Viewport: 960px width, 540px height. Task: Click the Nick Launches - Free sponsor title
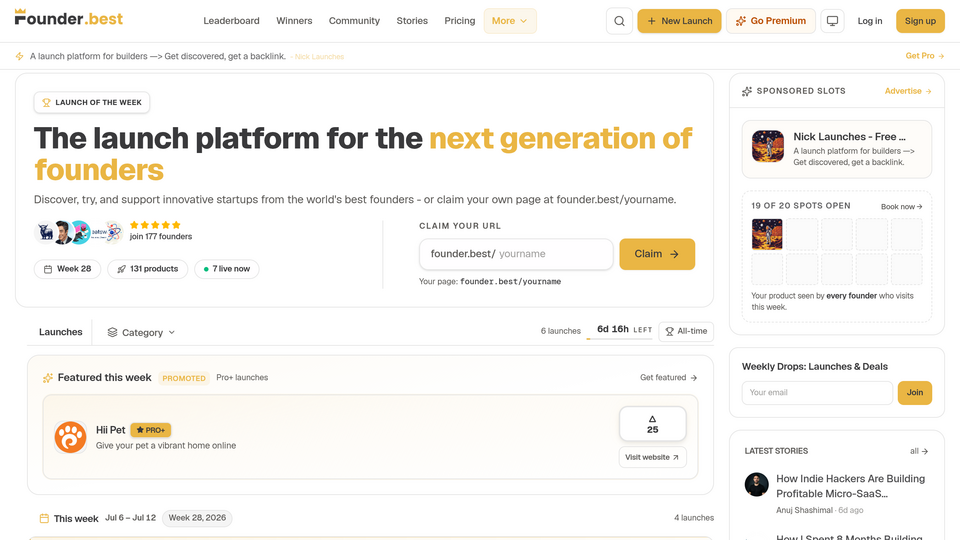click(849, 137)
